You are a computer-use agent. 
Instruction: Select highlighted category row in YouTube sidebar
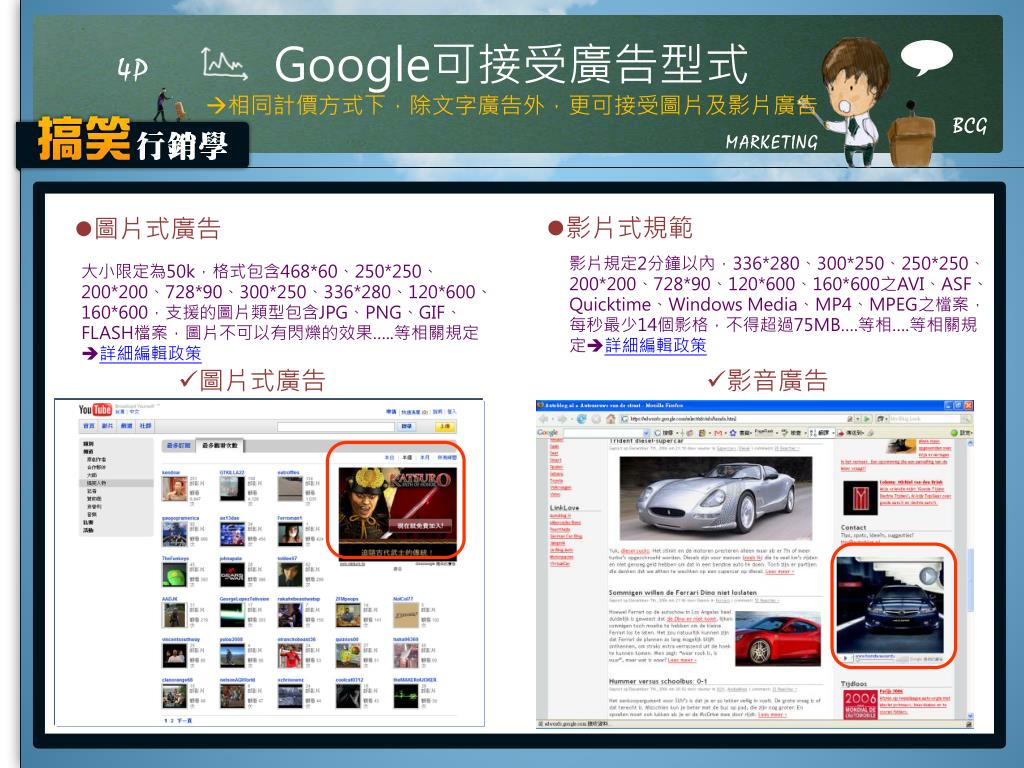[x=116, y=483]
